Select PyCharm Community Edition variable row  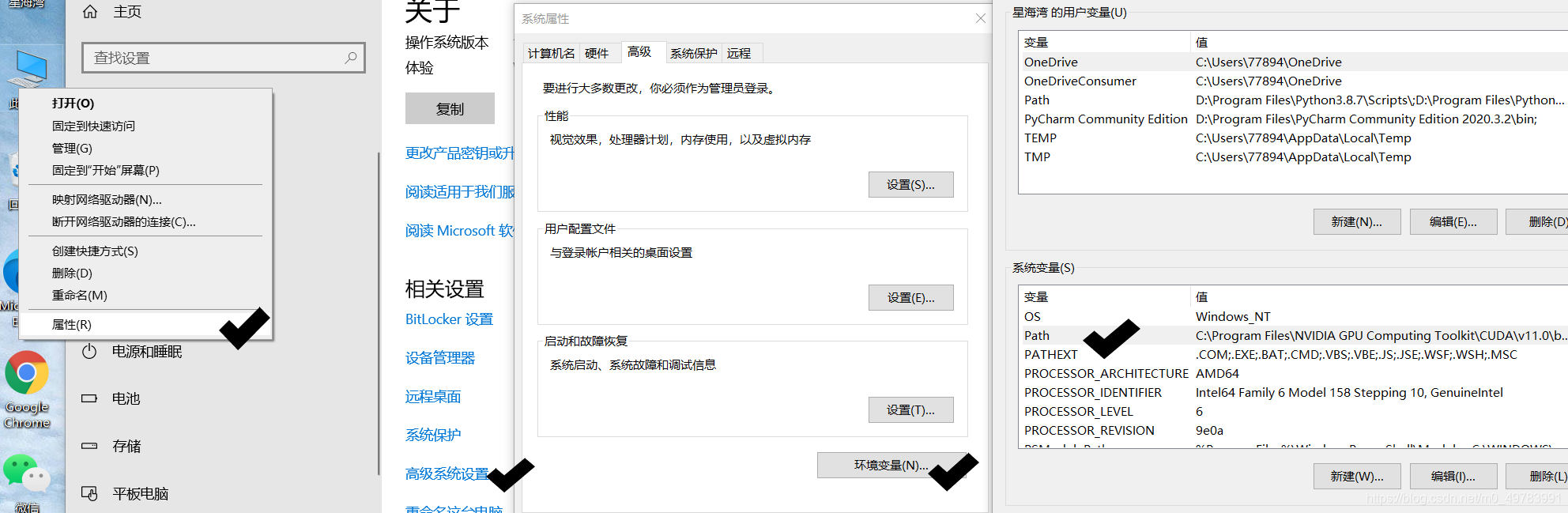click(1294, 119)
